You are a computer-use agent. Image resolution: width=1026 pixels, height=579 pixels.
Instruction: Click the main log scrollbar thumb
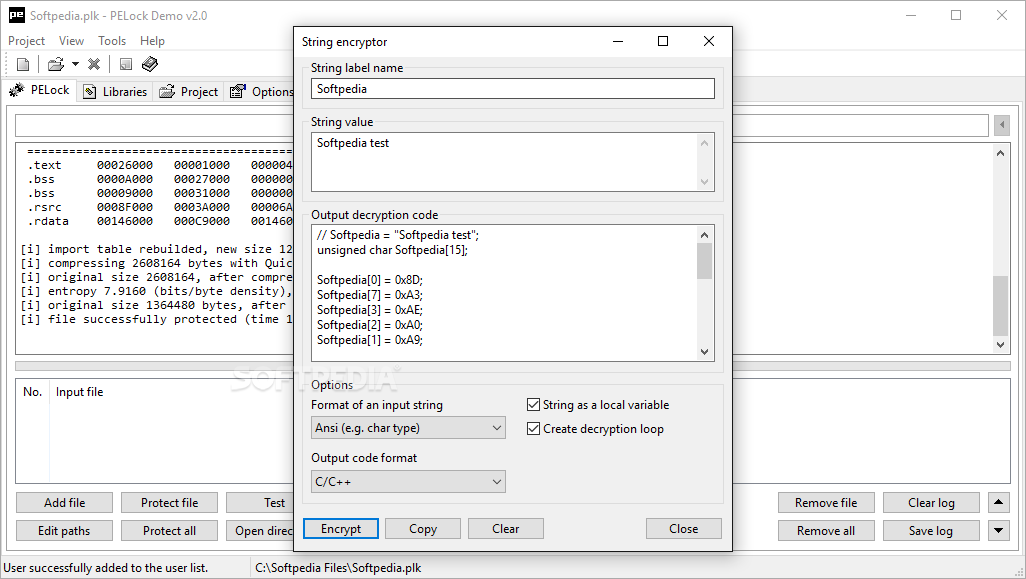pyautogui.click(x=1000, y=306)
